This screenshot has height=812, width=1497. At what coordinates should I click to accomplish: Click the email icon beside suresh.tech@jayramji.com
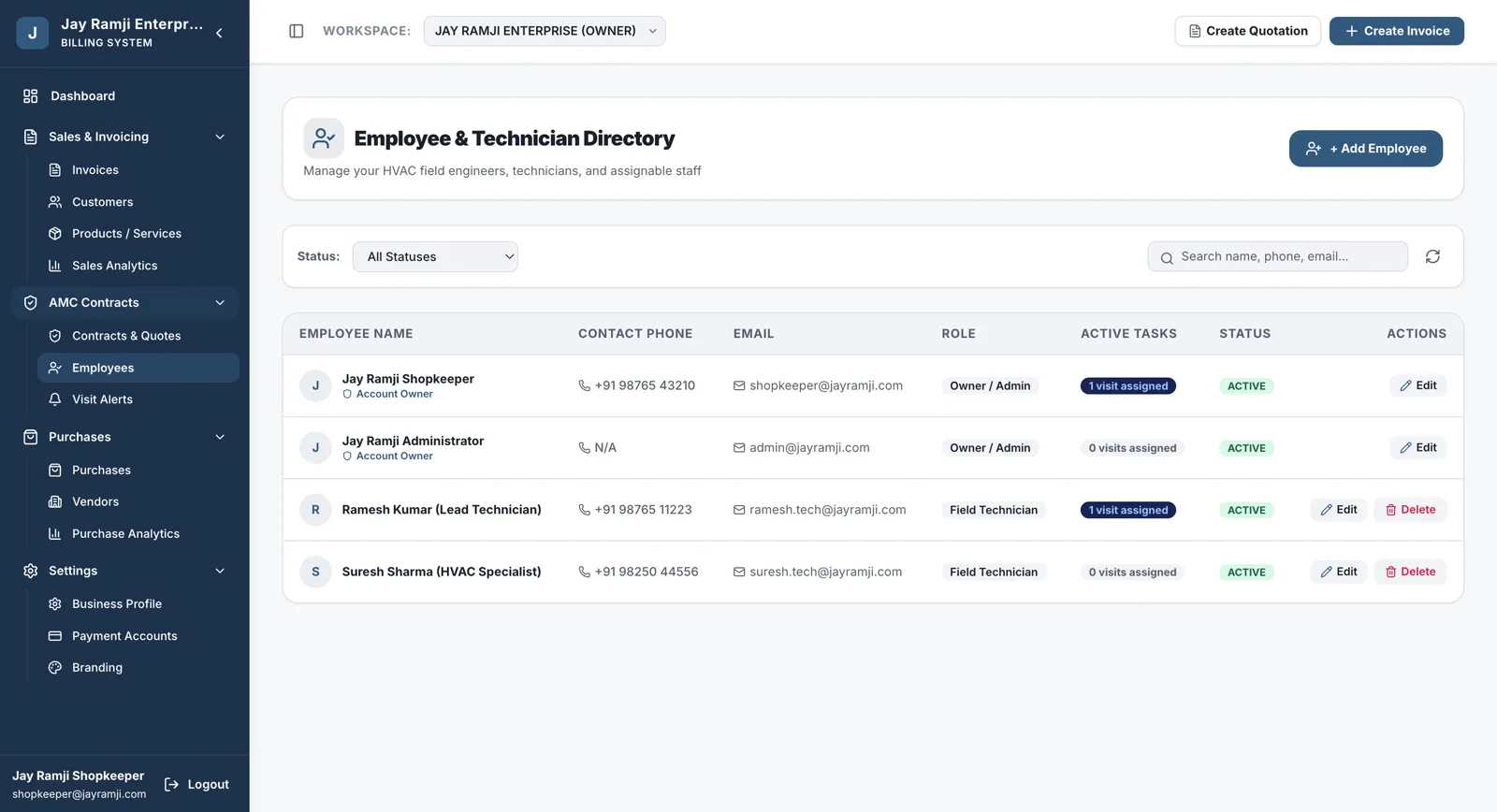739,572
